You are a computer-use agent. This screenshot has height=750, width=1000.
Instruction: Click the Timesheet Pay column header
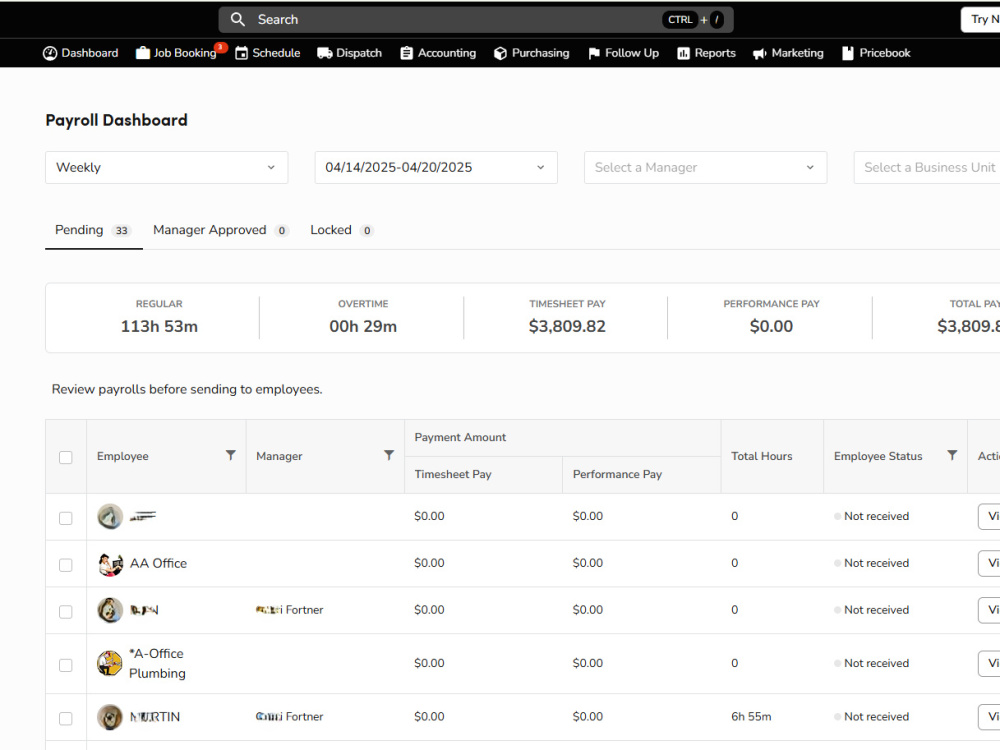453,474
